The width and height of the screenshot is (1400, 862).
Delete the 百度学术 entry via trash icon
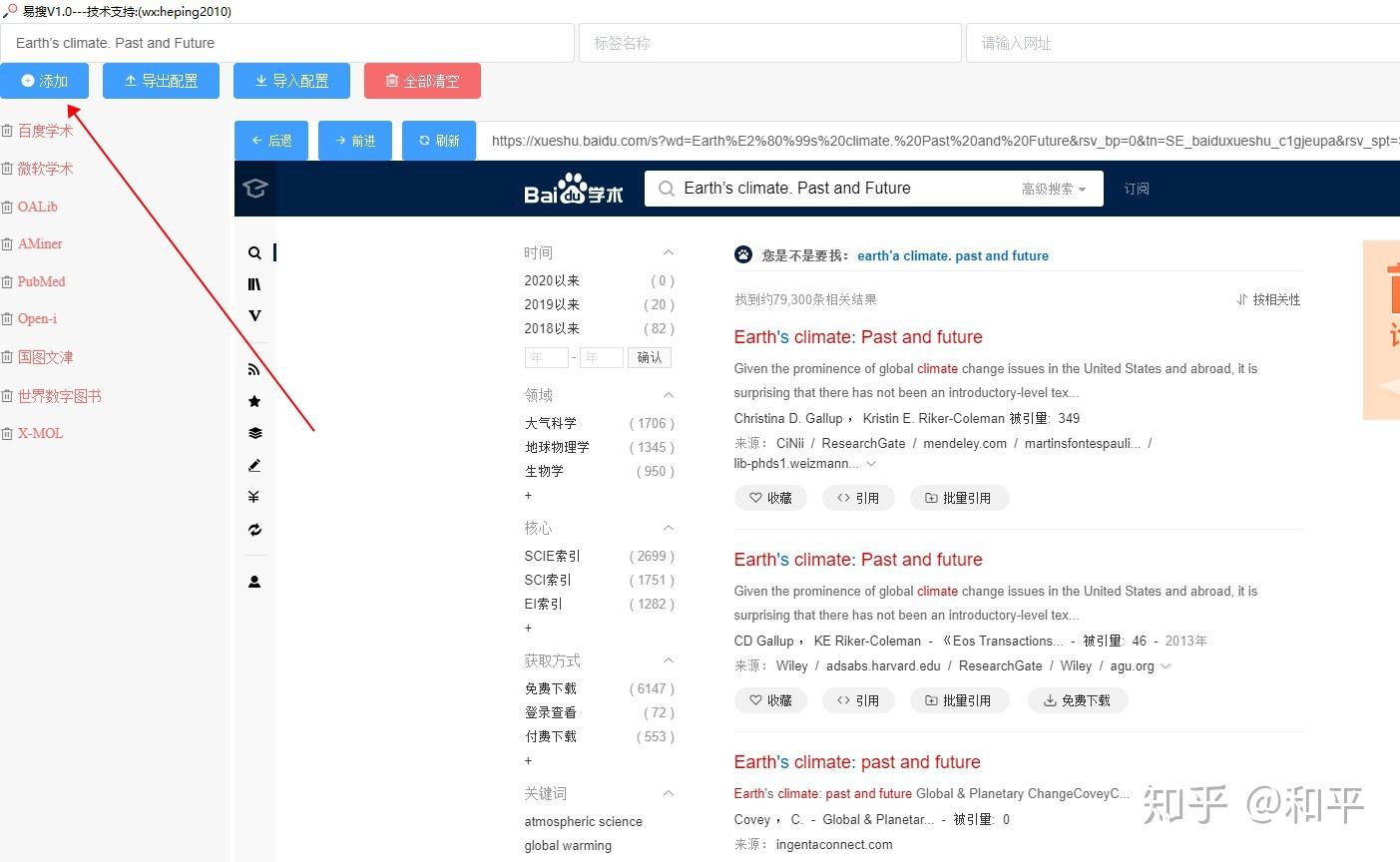click(7, 131)
